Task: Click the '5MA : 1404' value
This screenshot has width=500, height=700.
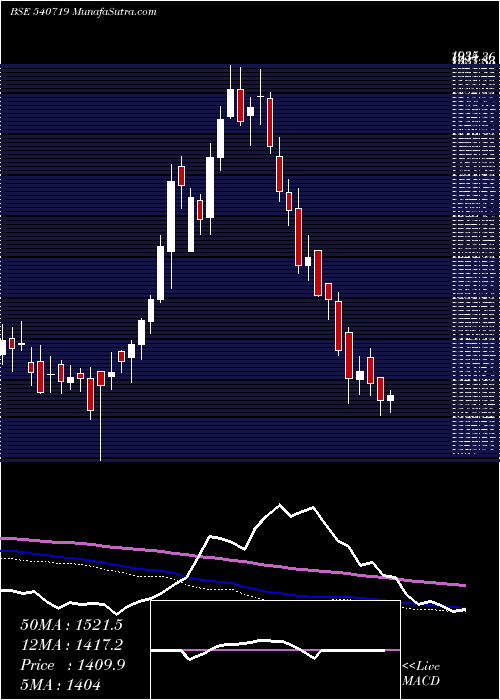Action: 60,684
